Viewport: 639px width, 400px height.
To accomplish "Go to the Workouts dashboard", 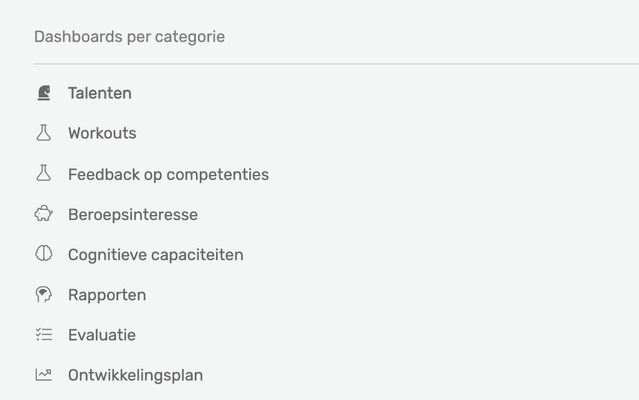I will point(102,133).
